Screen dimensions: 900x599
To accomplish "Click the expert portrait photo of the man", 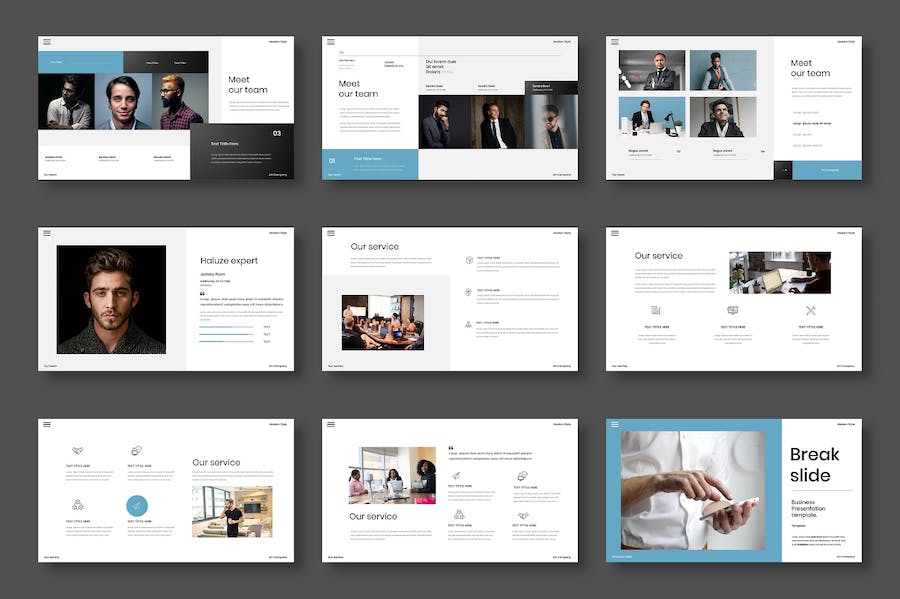I will click(x=111, y=299).
